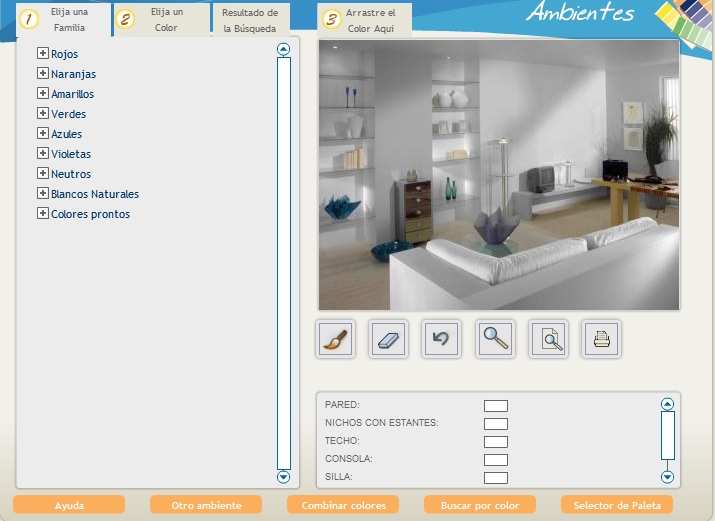Click the PARED color swatch box
This screenshot has height=521, width=715.
(496, 406)
